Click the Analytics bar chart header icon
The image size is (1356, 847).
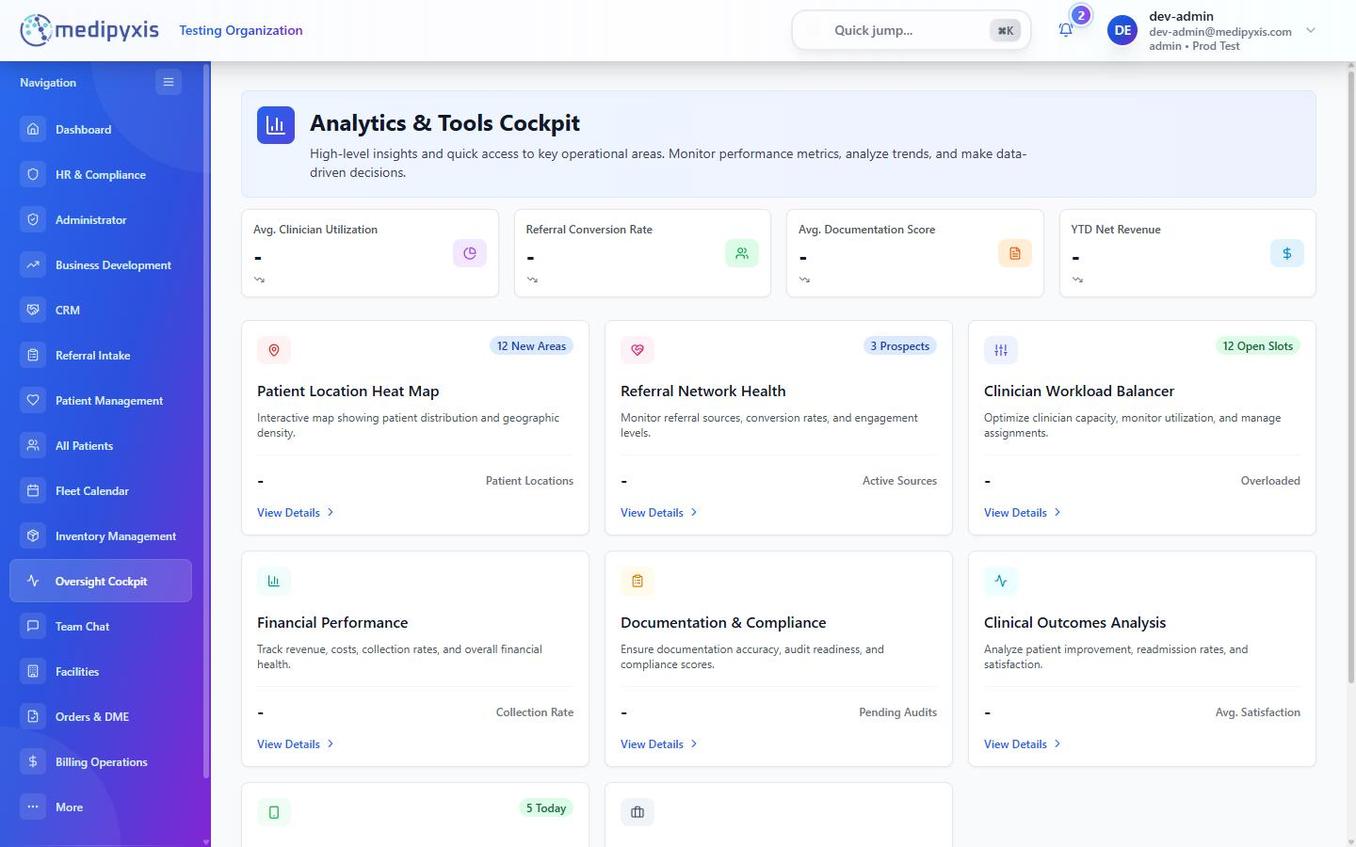pyautogui.click(x=276, y=125)
